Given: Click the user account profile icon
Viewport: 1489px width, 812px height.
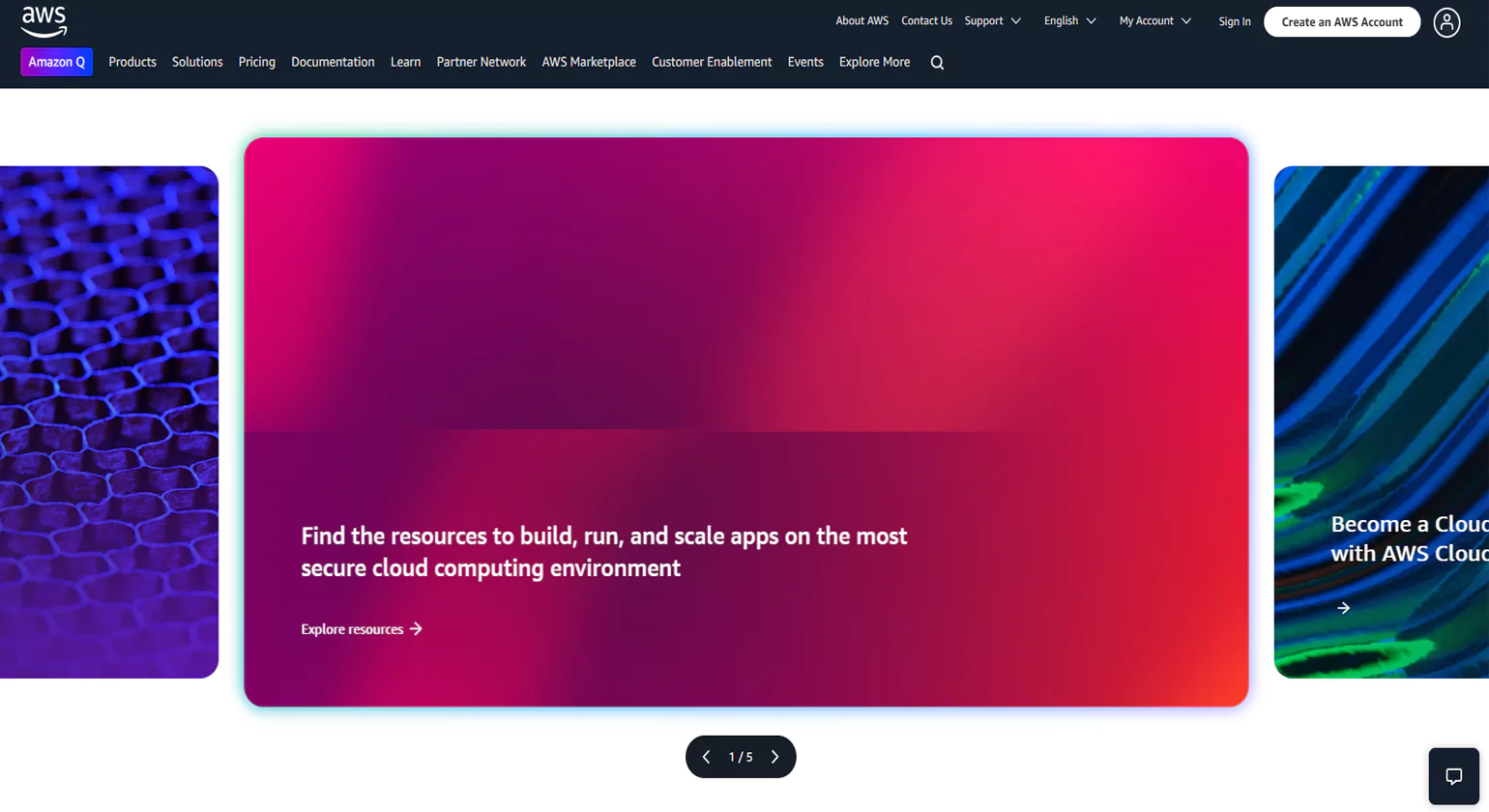Looking at the screenshot, I should 1446,22.
